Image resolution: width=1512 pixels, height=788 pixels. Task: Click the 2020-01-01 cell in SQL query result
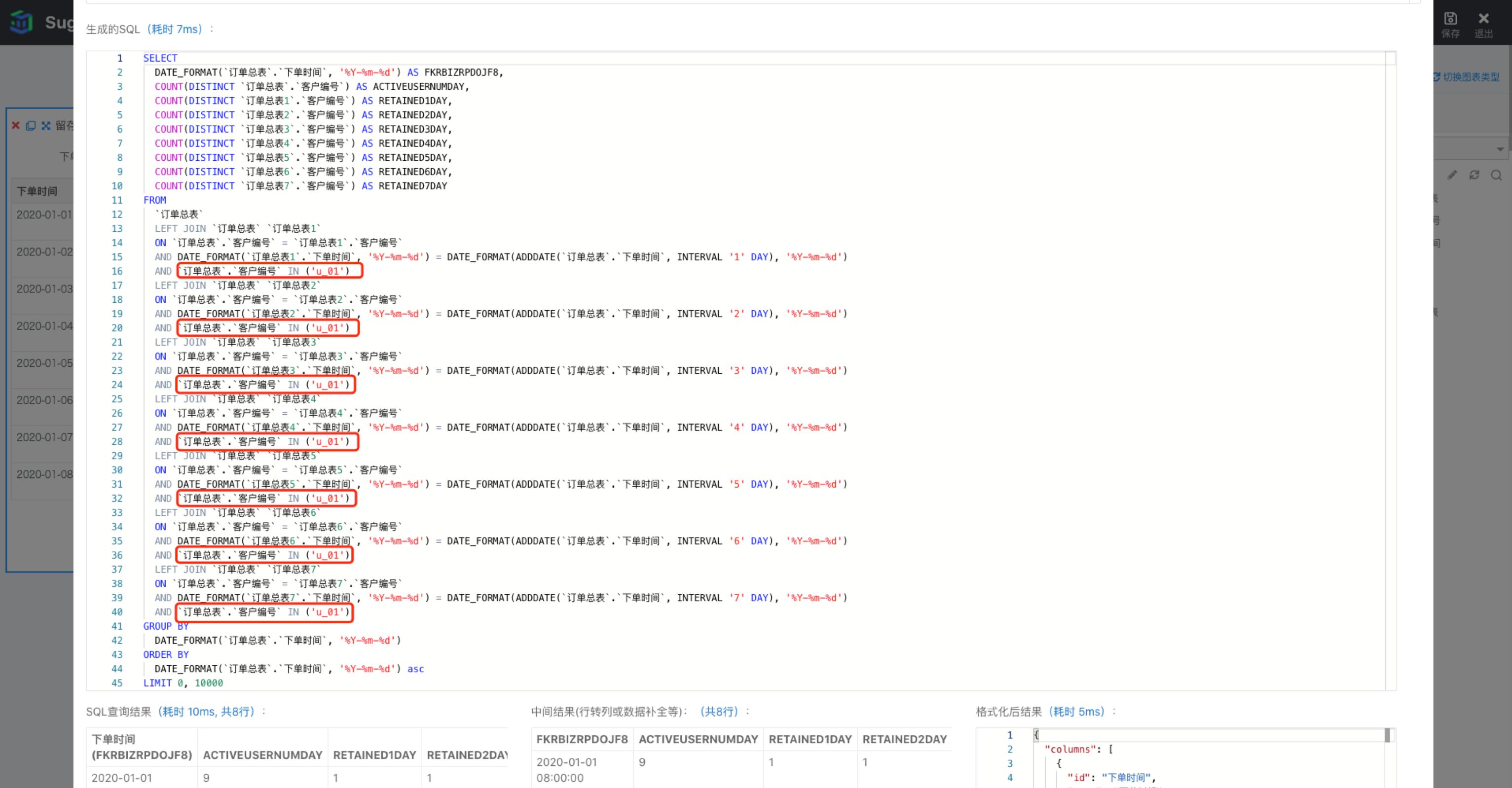[x=121, y=778]
